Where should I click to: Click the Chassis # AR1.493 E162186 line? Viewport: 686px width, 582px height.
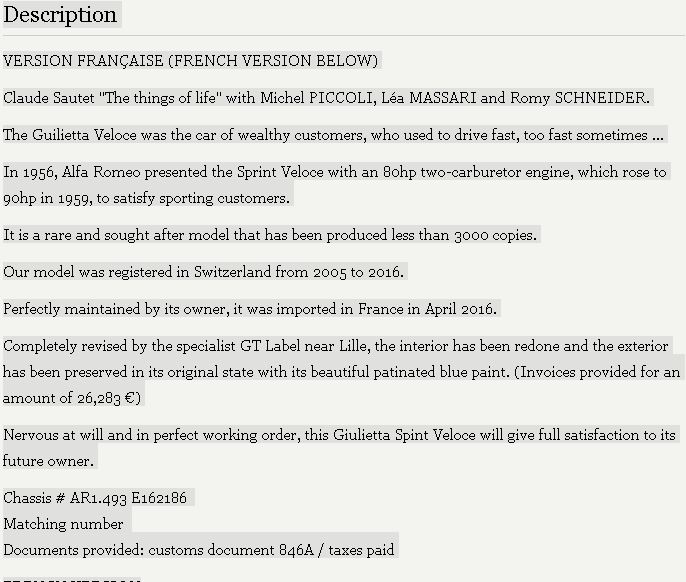click(95, 498)
